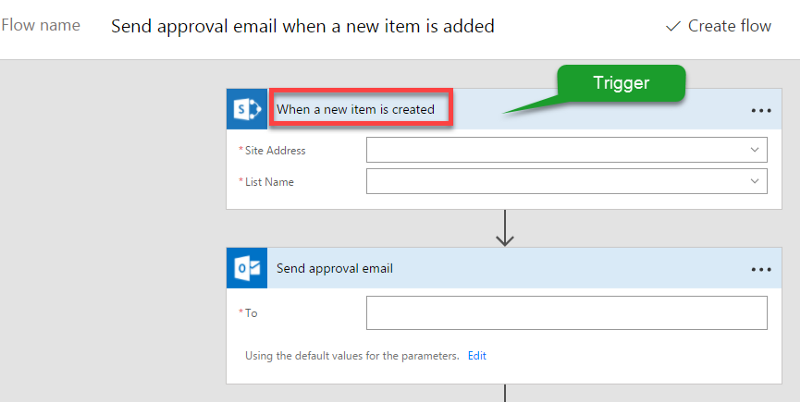Select the 'When a new item is created' title
800x402 pixels.
pyautogui.click(x=356, y=109)
